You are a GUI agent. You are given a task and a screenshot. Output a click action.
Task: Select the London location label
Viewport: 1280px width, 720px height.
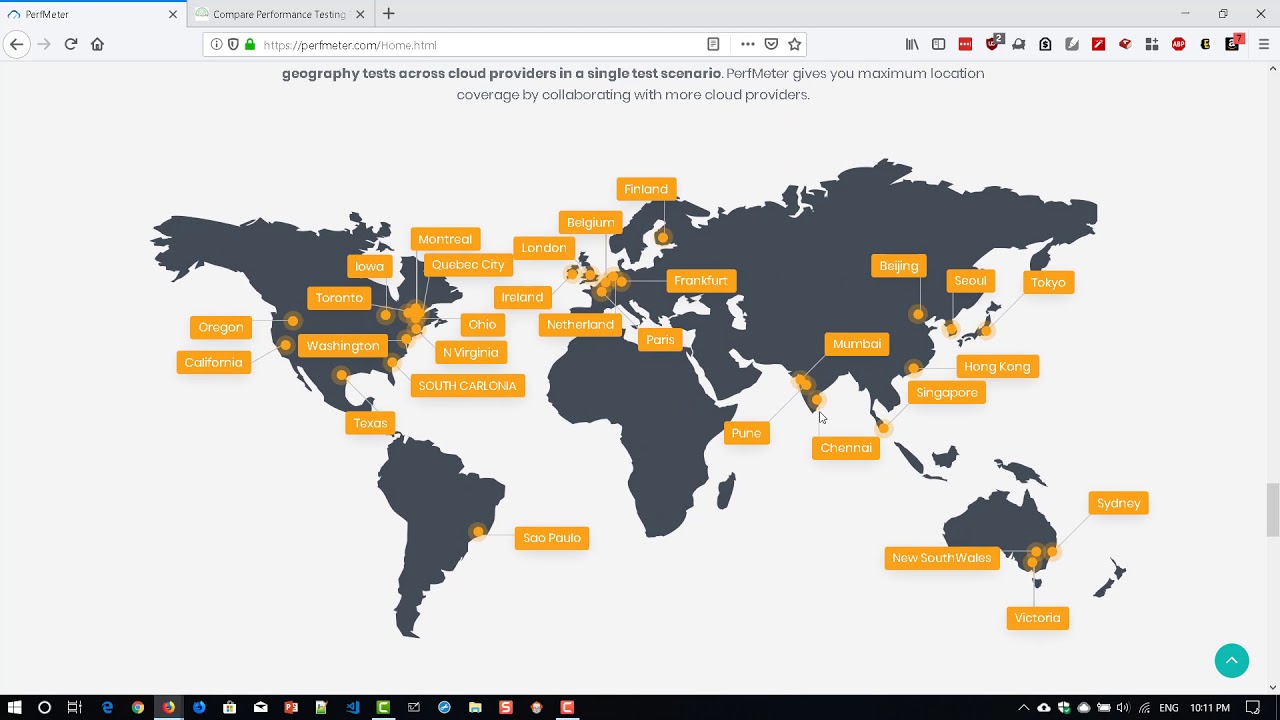(544, 248)
